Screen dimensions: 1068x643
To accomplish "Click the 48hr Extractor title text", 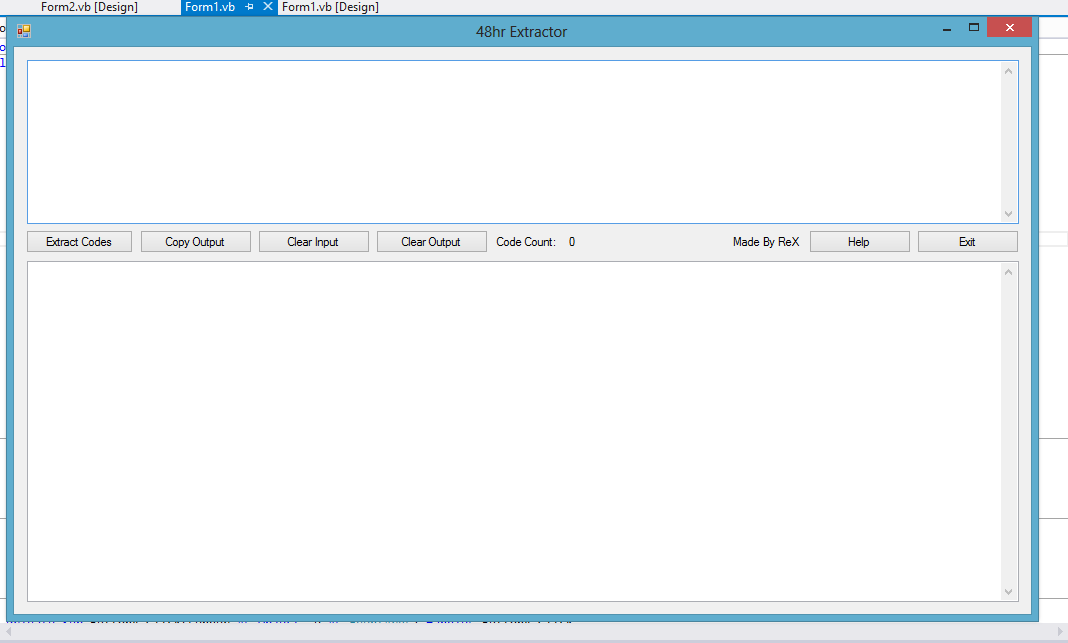I will click(x=521, y=32).
